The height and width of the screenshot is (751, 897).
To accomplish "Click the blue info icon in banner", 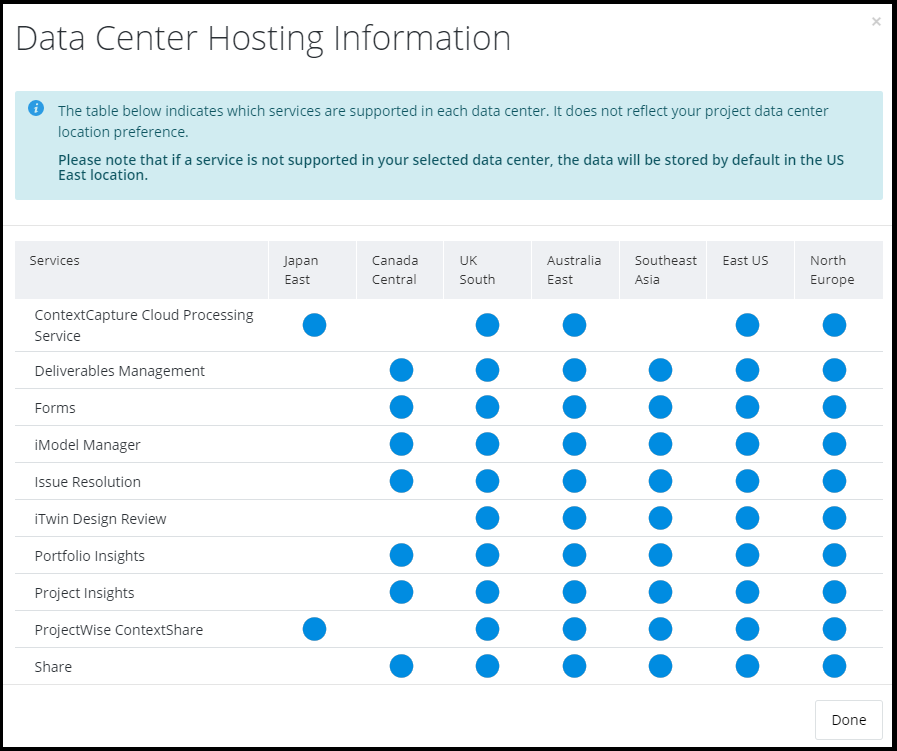I will coord(36,108).
